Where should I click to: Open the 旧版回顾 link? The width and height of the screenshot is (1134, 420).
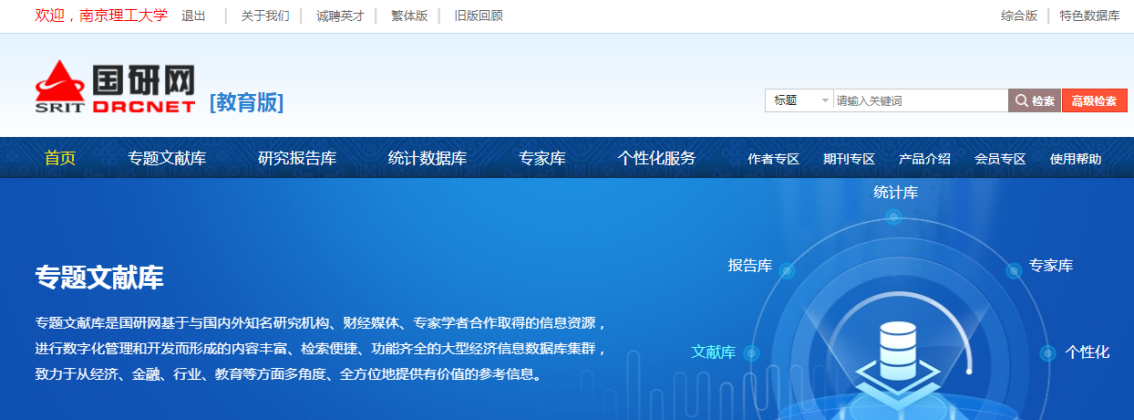pyautogui.click(x=479, y=16)
